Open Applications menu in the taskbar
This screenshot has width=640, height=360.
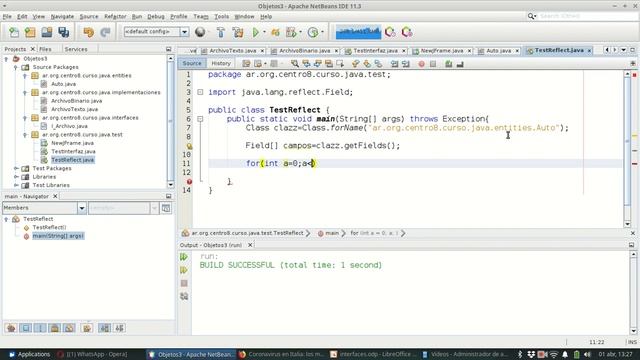29,354
